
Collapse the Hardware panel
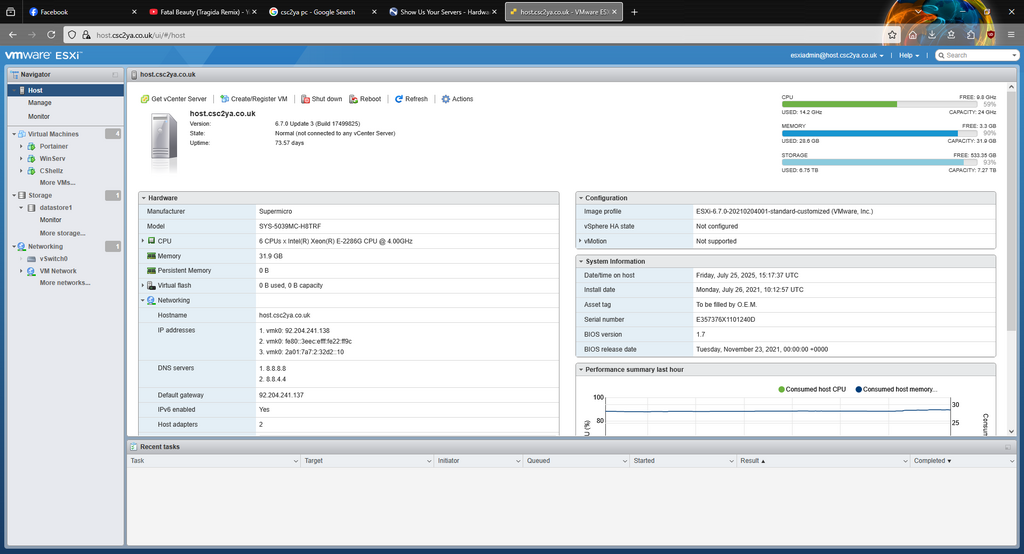coord(144,198)
